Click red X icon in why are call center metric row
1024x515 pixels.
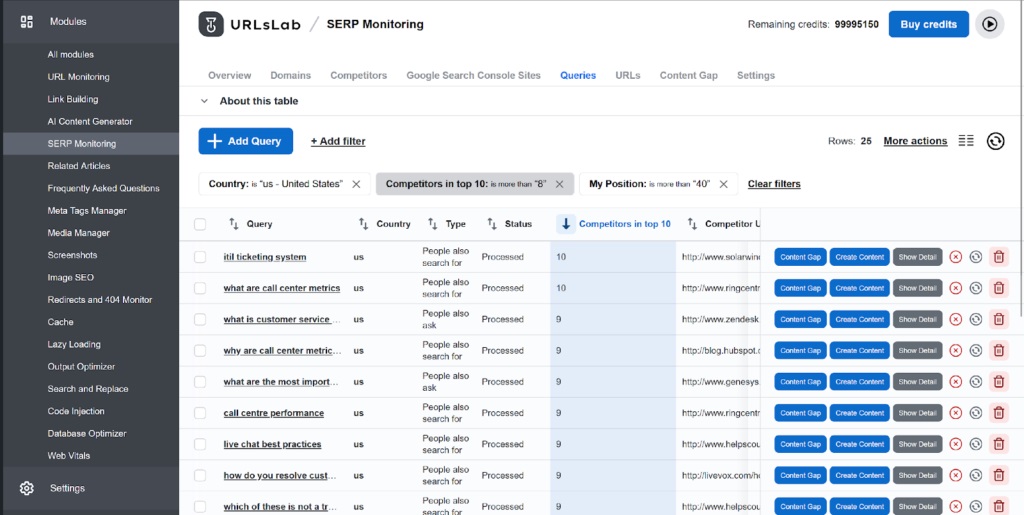pyautogui.click(x=955, y=351)
